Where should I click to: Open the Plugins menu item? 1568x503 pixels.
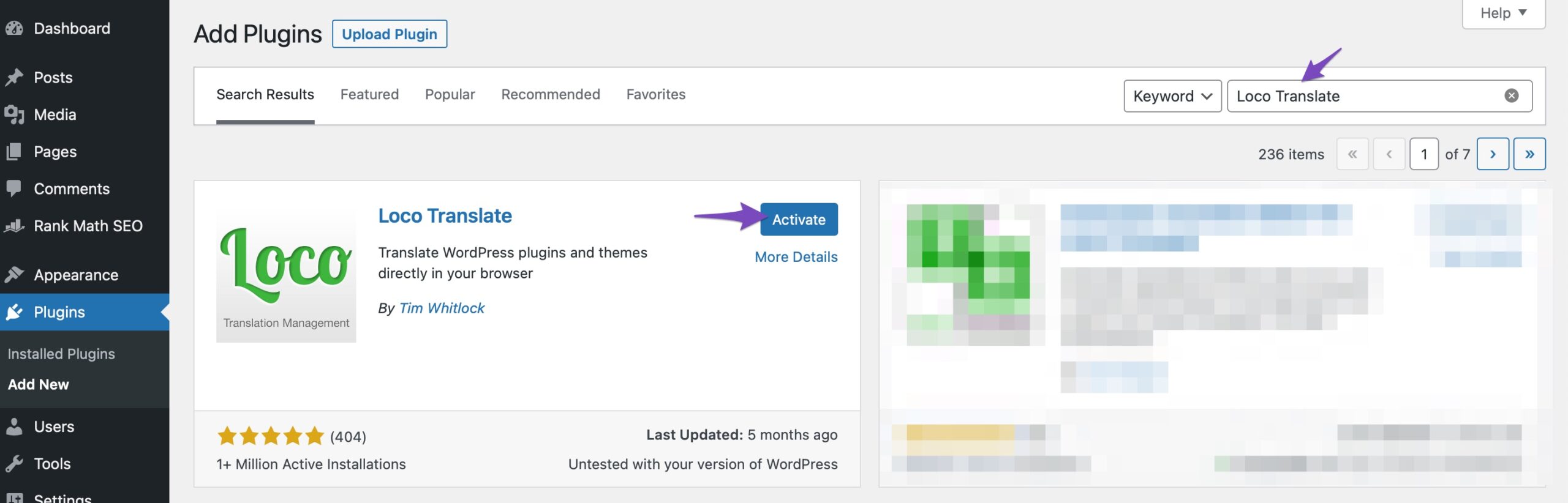[85, 312]
